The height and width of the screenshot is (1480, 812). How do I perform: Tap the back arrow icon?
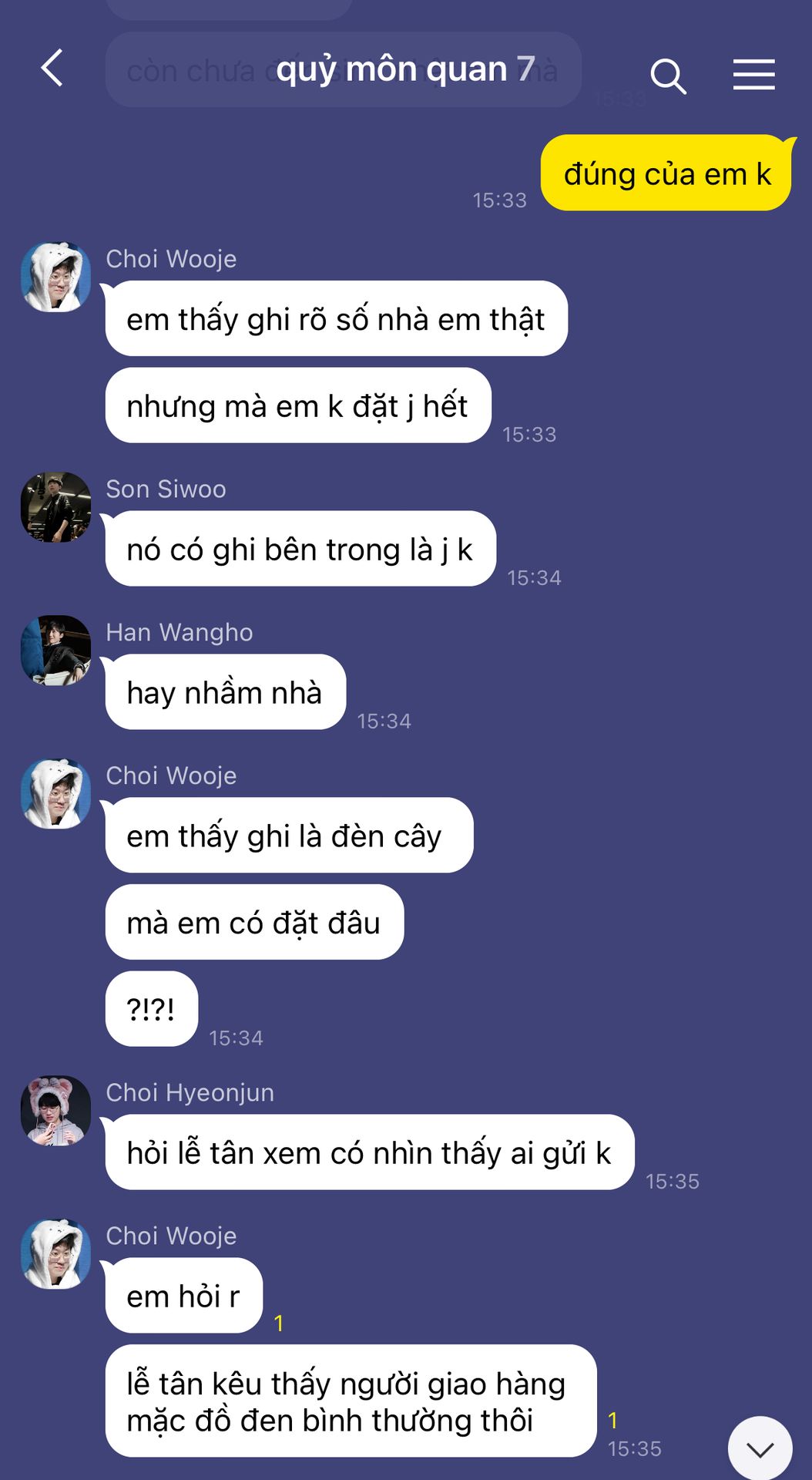(x=52, y=68)
